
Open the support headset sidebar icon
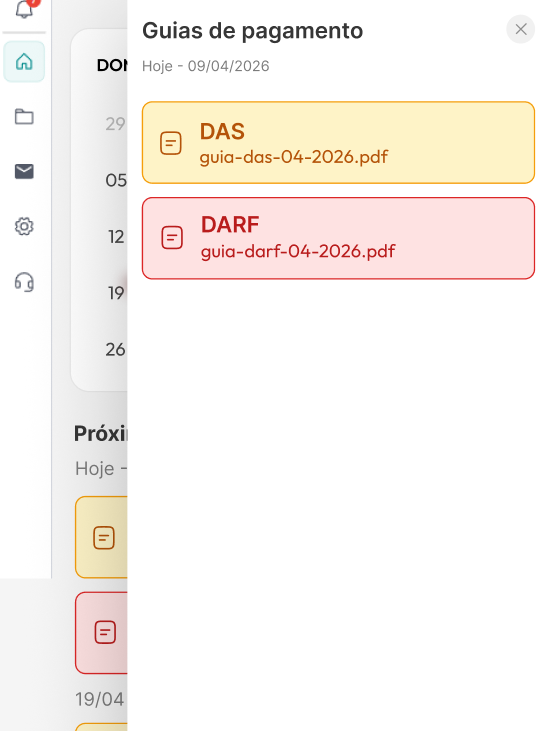click(24, 282)
